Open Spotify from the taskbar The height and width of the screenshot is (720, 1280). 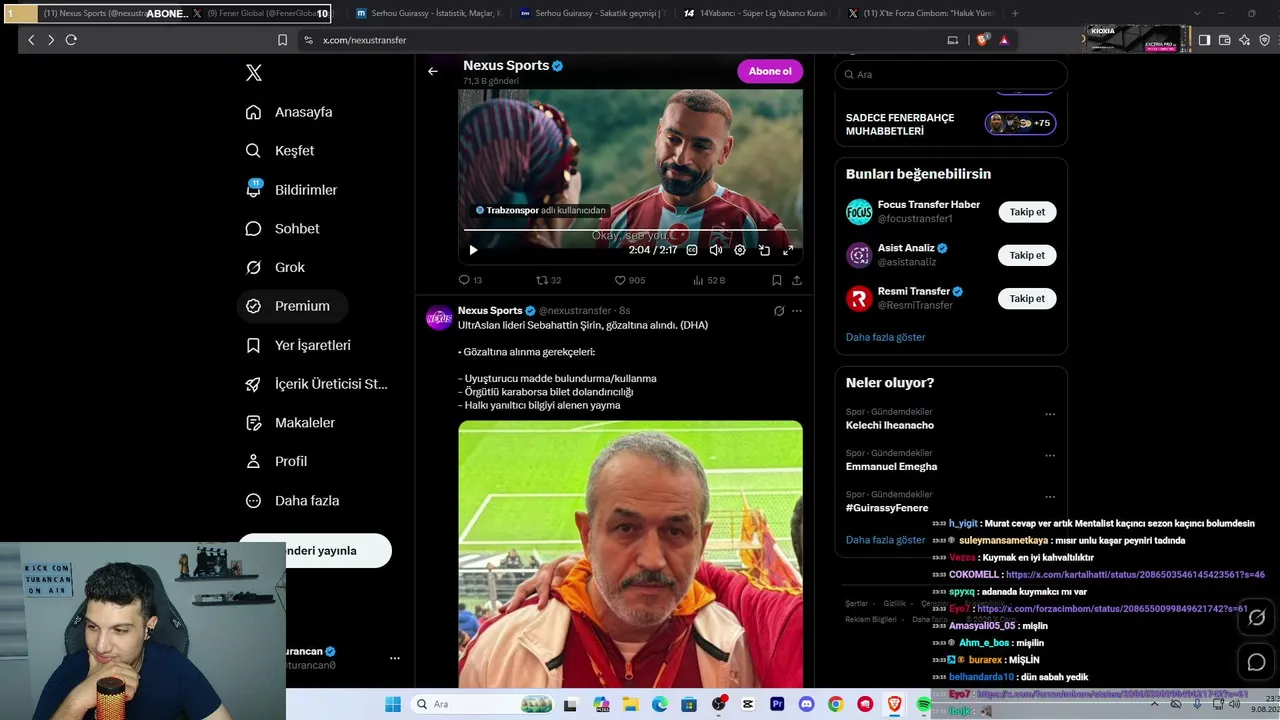coord(924,704)
